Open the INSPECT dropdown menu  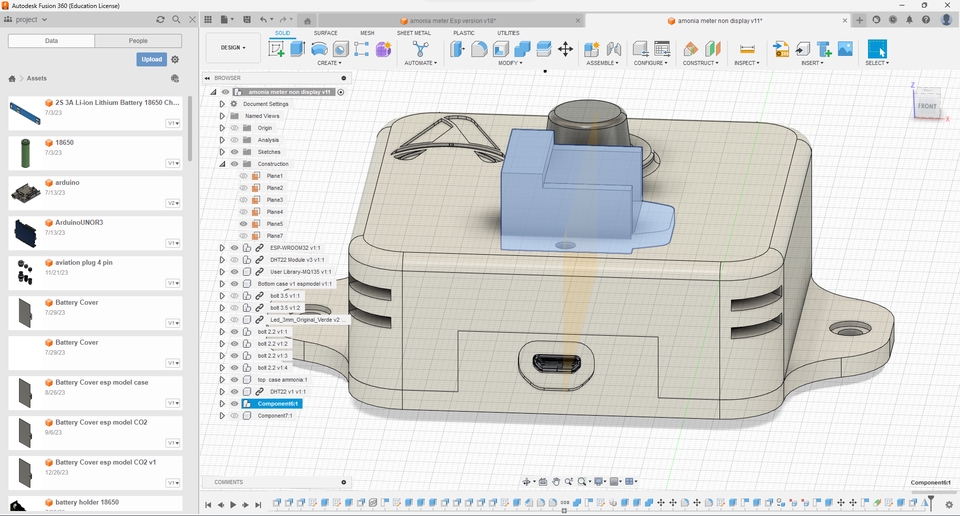click(x=747, y=63)
